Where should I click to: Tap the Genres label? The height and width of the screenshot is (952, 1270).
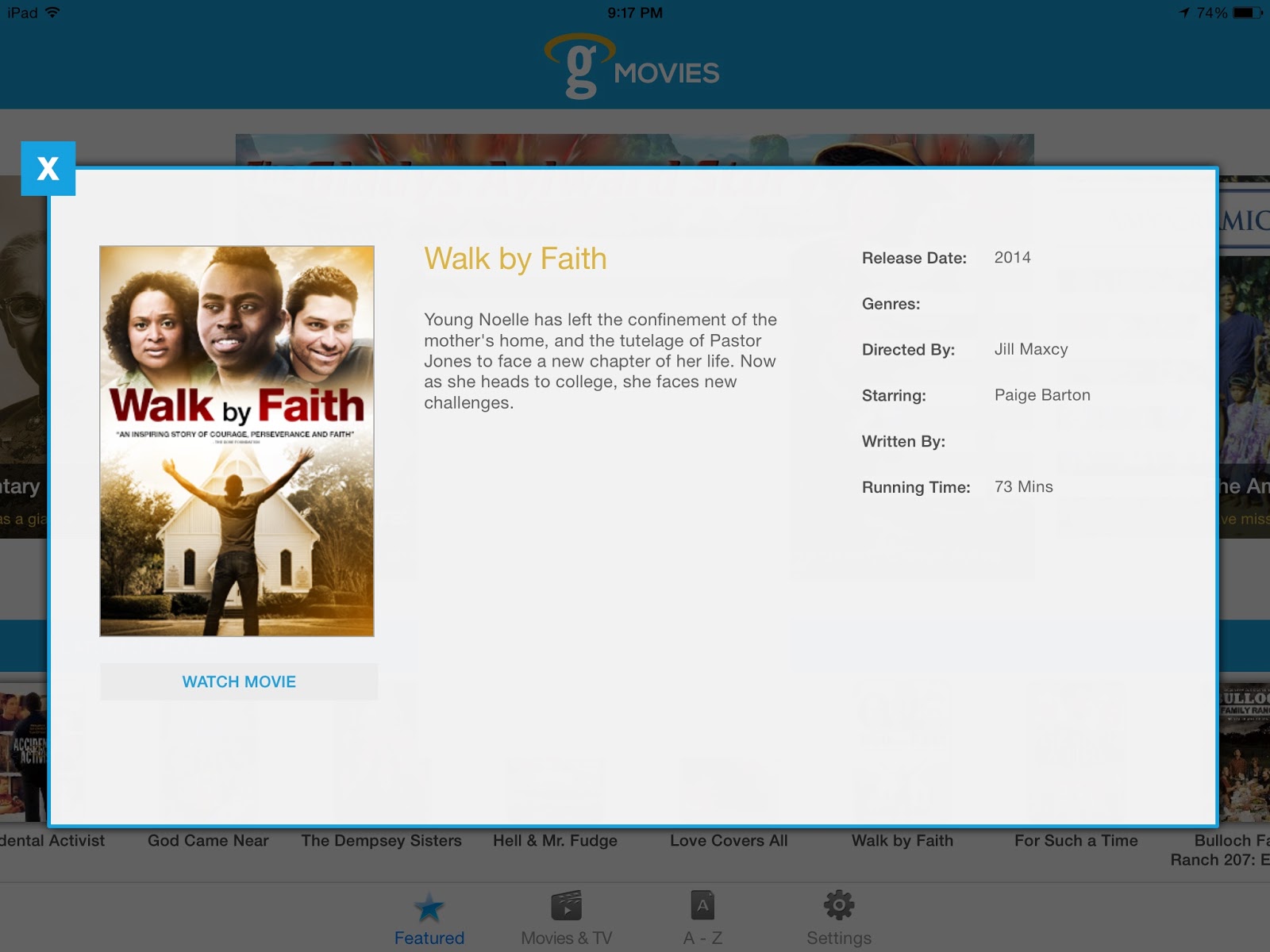click(x=891, y=304)
